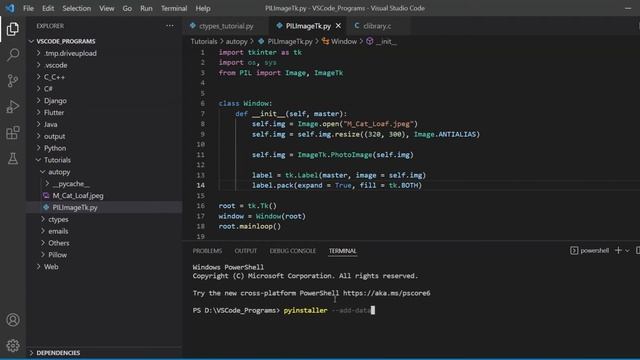Create a new terminal with plus icon
This screenshot has height=360, width=640.
618,251
